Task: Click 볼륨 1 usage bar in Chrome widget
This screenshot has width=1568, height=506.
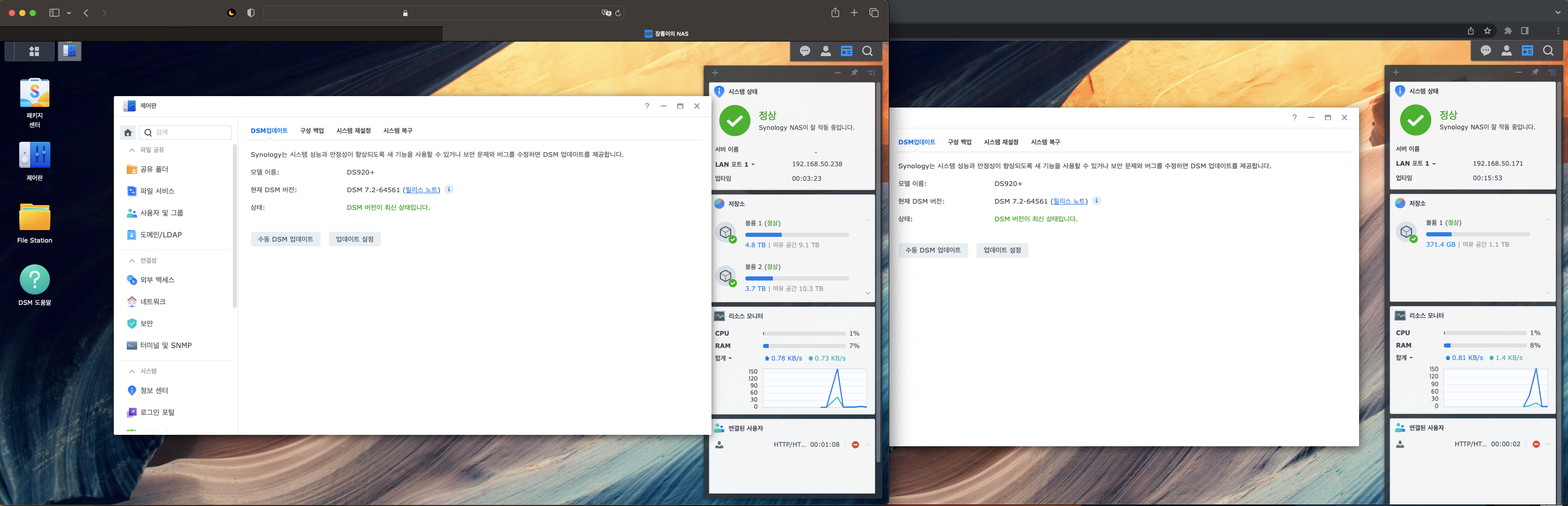Action: tap(1477, 234)
